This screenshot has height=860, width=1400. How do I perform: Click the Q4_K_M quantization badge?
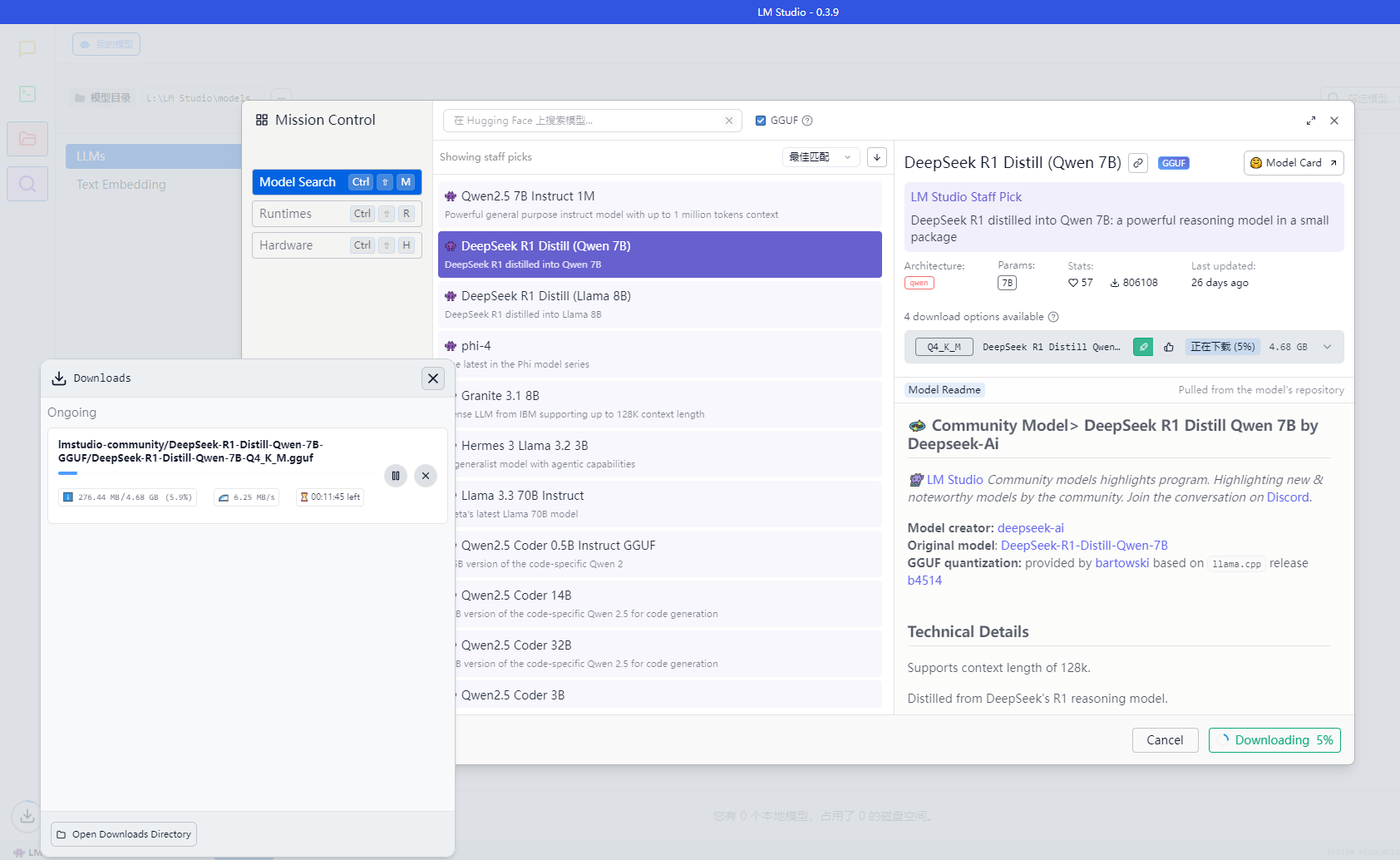coord(944,347)
